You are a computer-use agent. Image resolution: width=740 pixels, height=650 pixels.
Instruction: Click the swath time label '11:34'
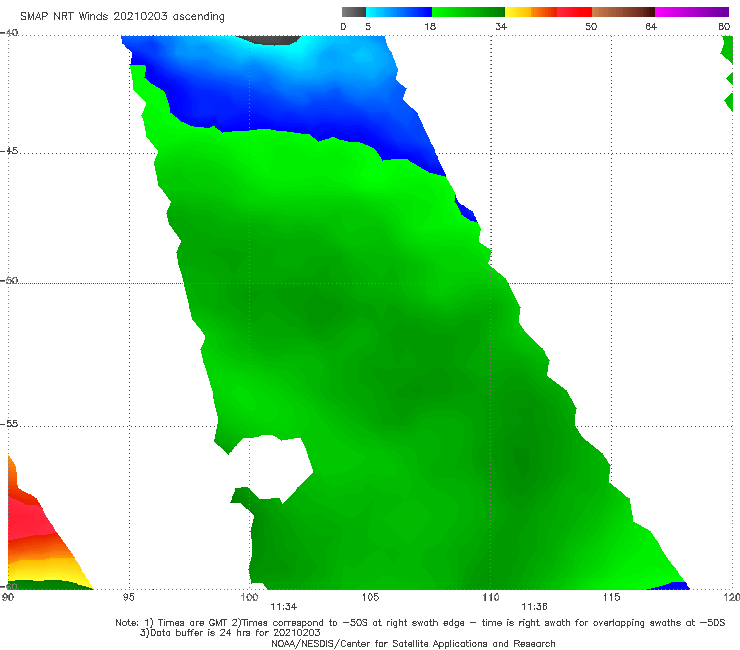point(284,607)
